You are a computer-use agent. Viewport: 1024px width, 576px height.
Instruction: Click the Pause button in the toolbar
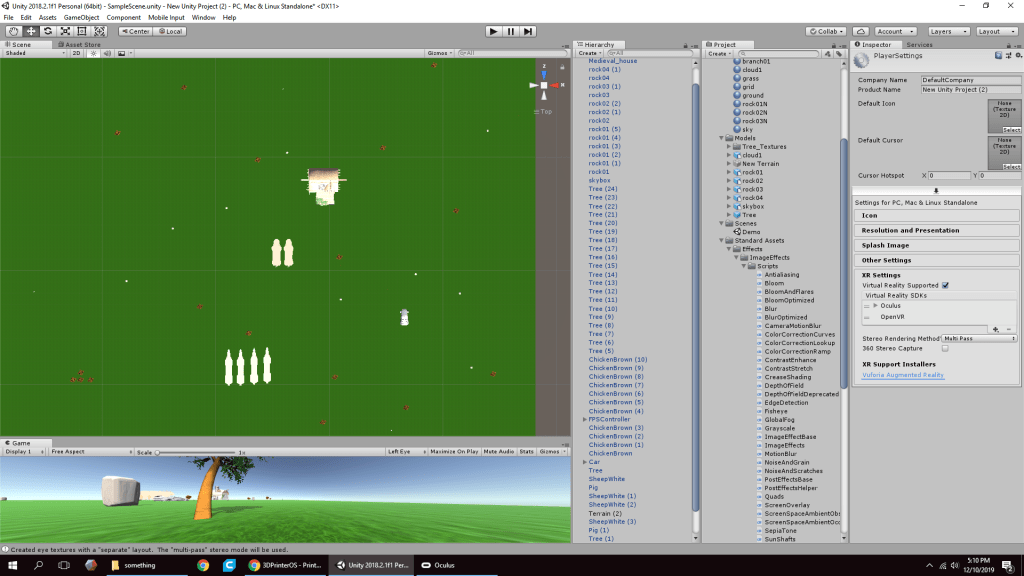pos(511,31)
